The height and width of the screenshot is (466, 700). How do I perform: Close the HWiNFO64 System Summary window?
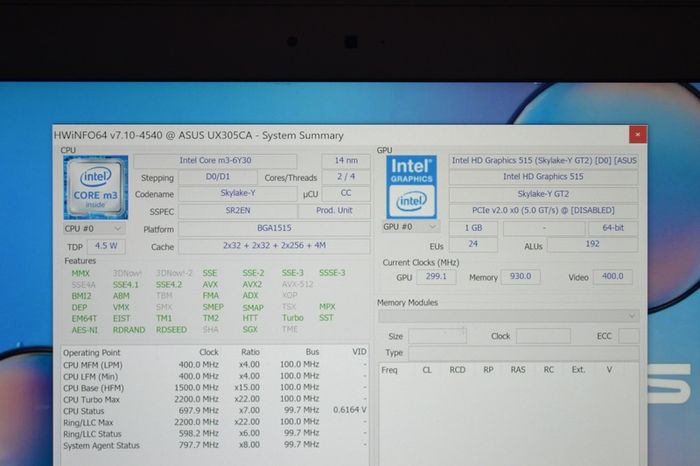coord(638,134)
